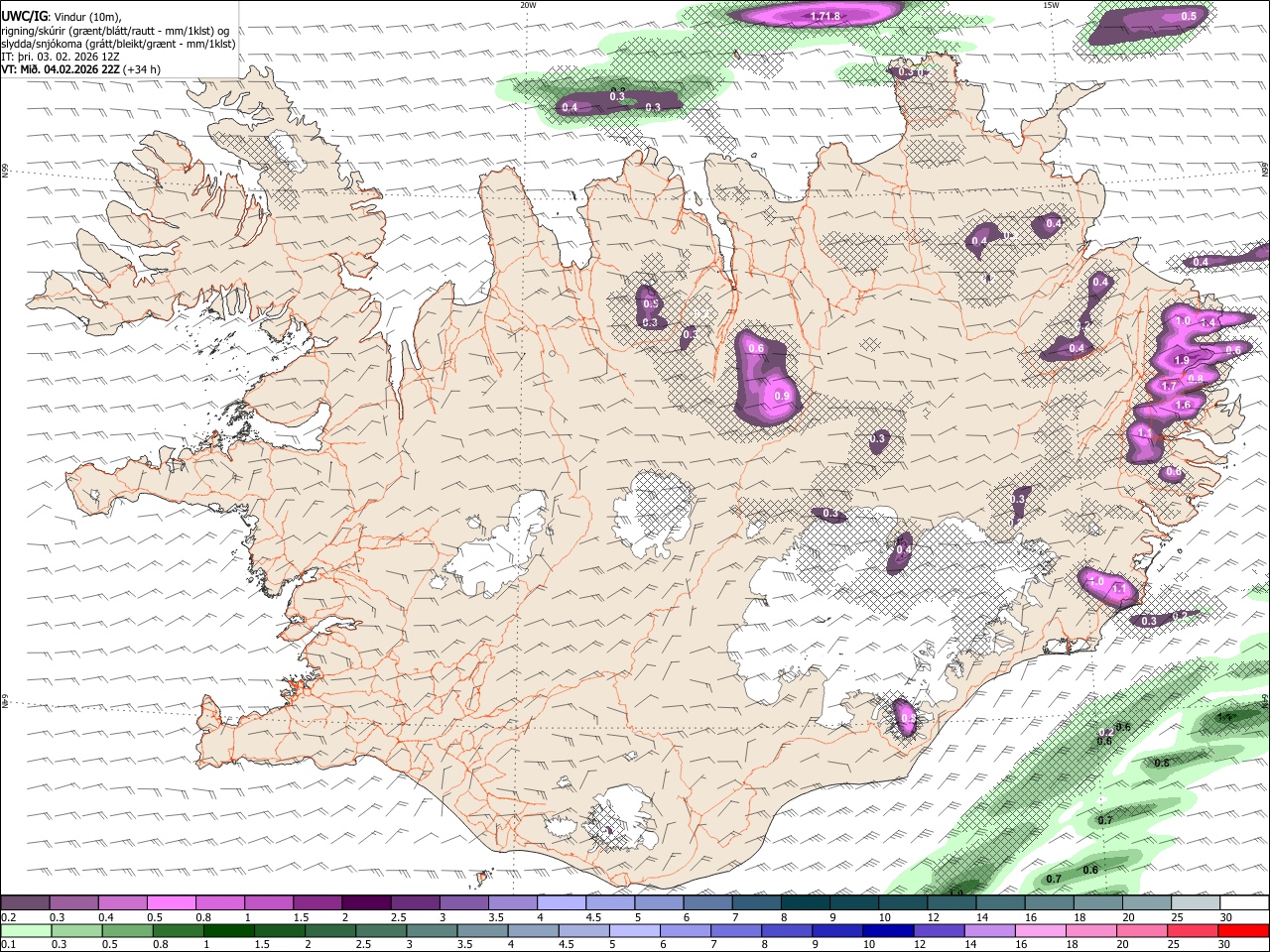The width and height of the screenshot is (1270, 952).
Task: Click the 'UWC/IG' title text
Action: pyautogui.click(x=23, y=17)
